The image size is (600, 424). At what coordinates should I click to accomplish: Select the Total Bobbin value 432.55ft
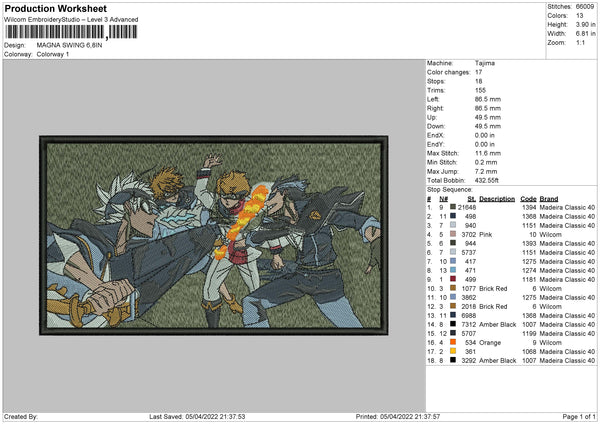point(487,180)
